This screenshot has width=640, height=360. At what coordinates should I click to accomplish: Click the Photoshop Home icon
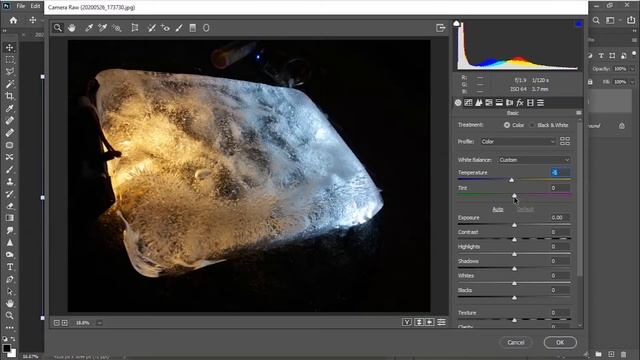pyautogui.click(x=13, y=20)
